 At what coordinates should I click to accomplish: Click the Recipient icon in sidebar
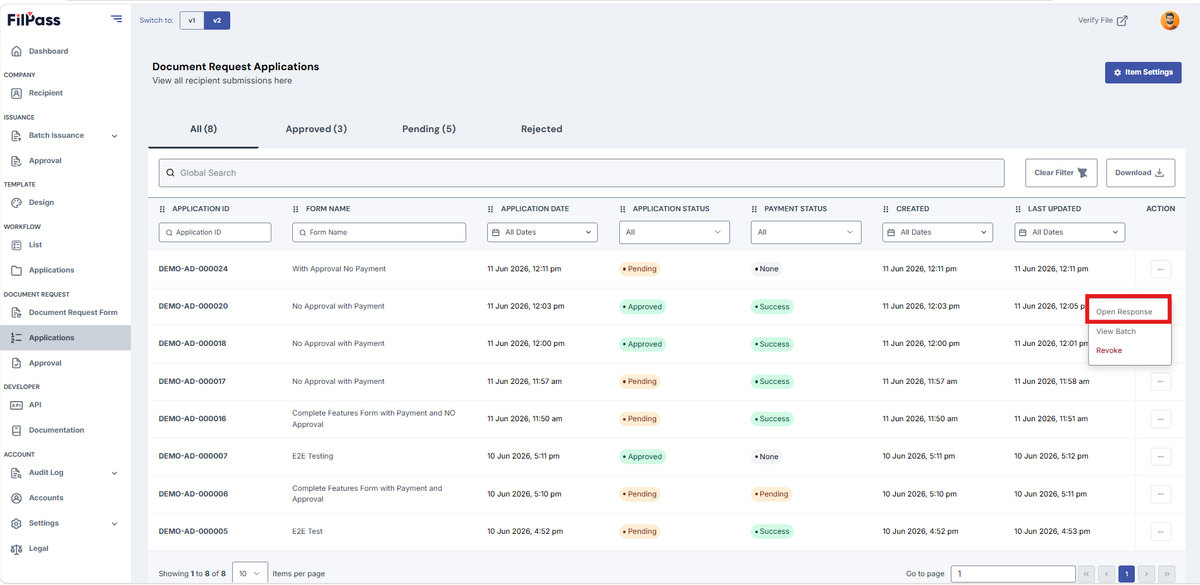click(16, 93)
